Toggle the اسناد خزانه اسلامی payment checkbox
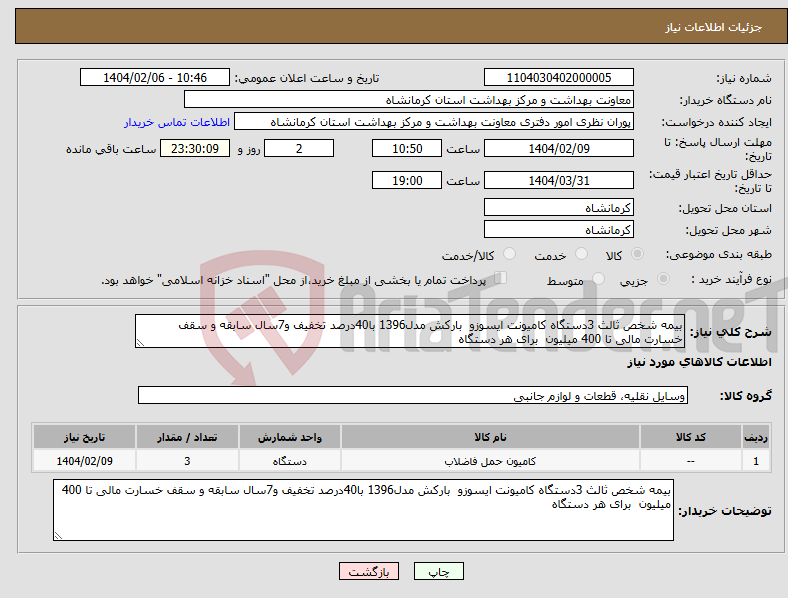The width and height of the screenshot is (788, 598). pos(500,278)
